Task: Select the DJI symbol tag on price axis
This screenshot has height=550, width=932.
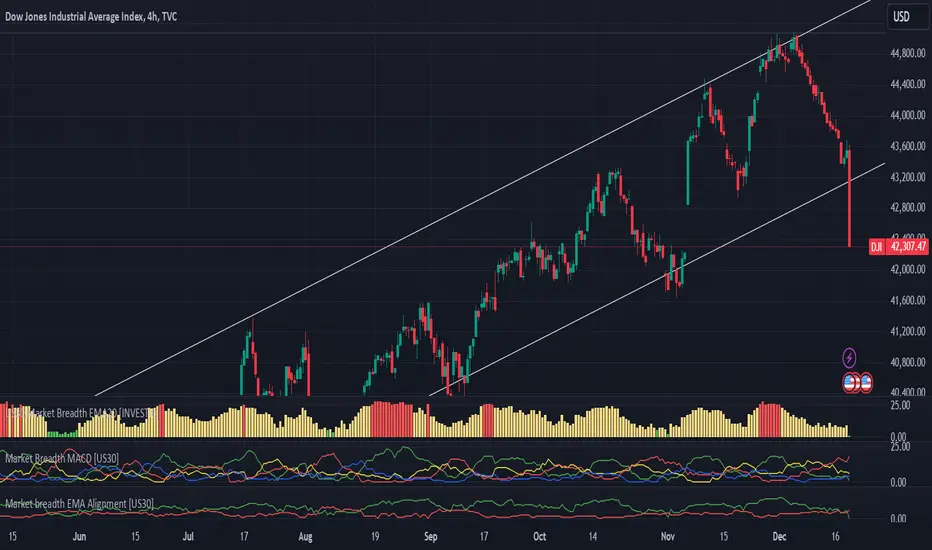Action: [876, 246]
